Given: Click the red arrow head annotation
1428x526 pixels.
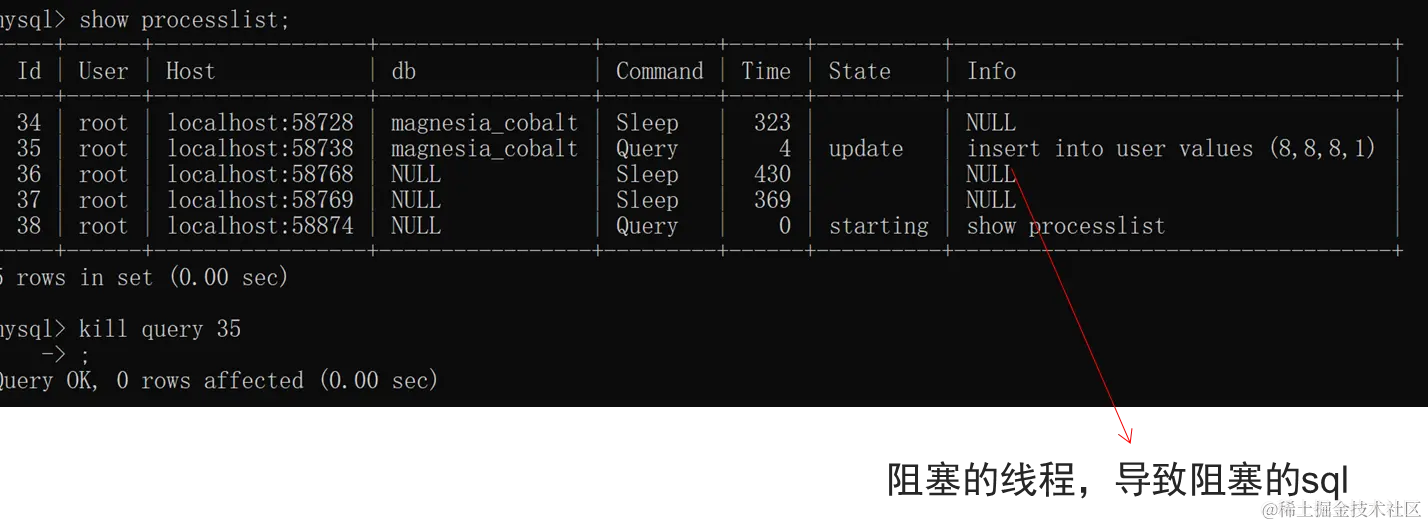Looking at the screenshot, I should (1126, 436).
